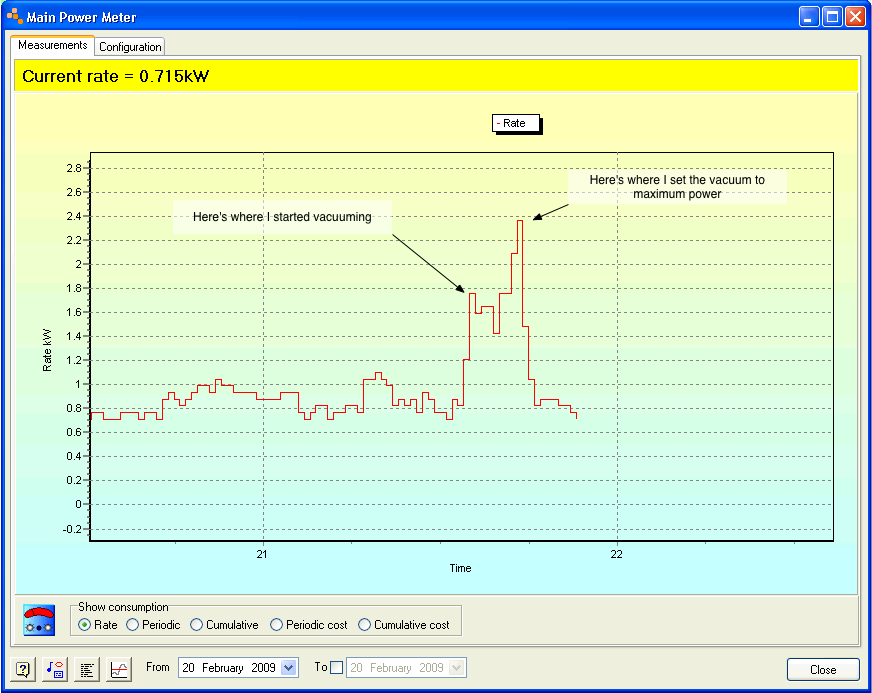
Task: Click the text list icon button
Action: tap(87, 669)
